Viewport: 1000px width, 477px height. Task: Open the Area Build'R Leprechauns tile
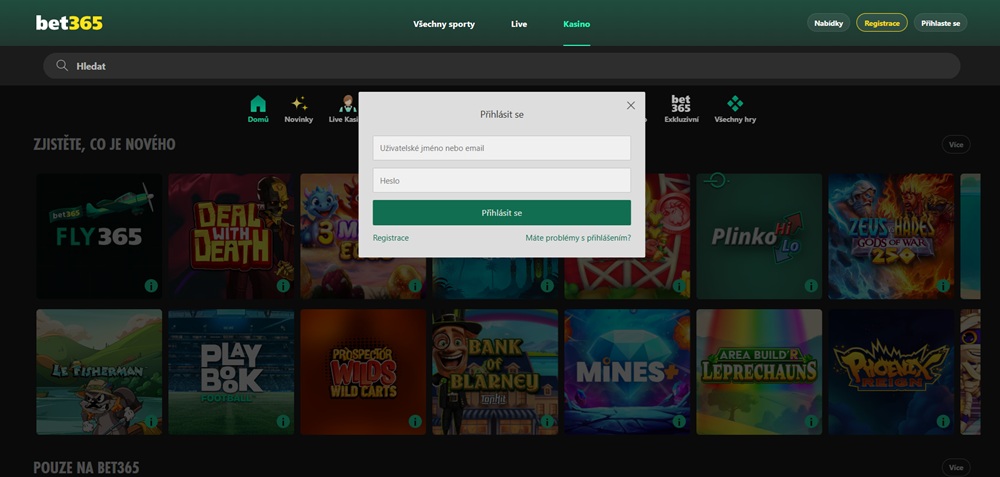pos(759,372)
